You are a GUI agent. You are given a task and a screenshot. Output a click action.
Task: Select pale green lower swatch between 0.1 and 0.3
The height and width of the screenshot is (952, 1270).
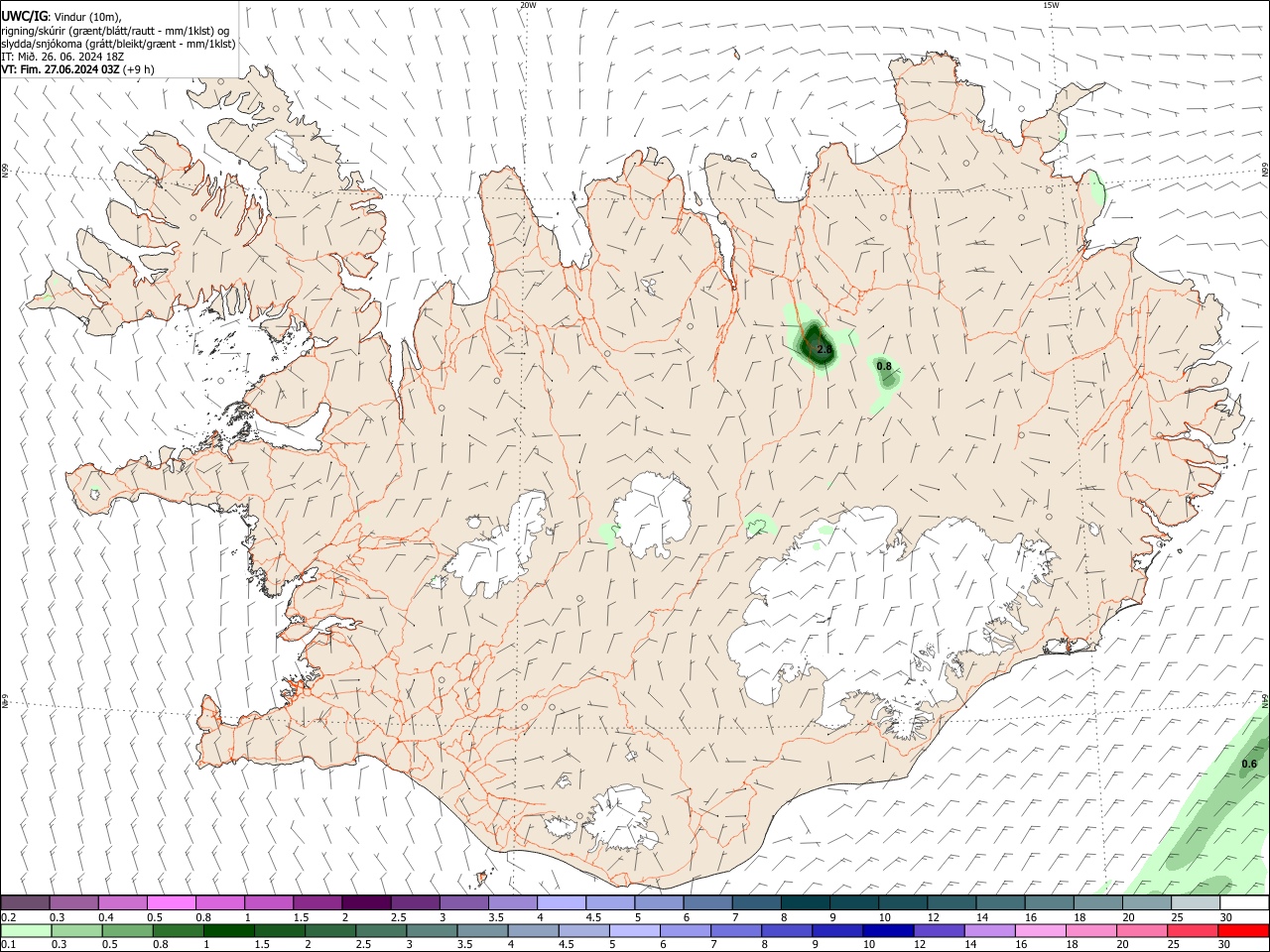point(26,930)
